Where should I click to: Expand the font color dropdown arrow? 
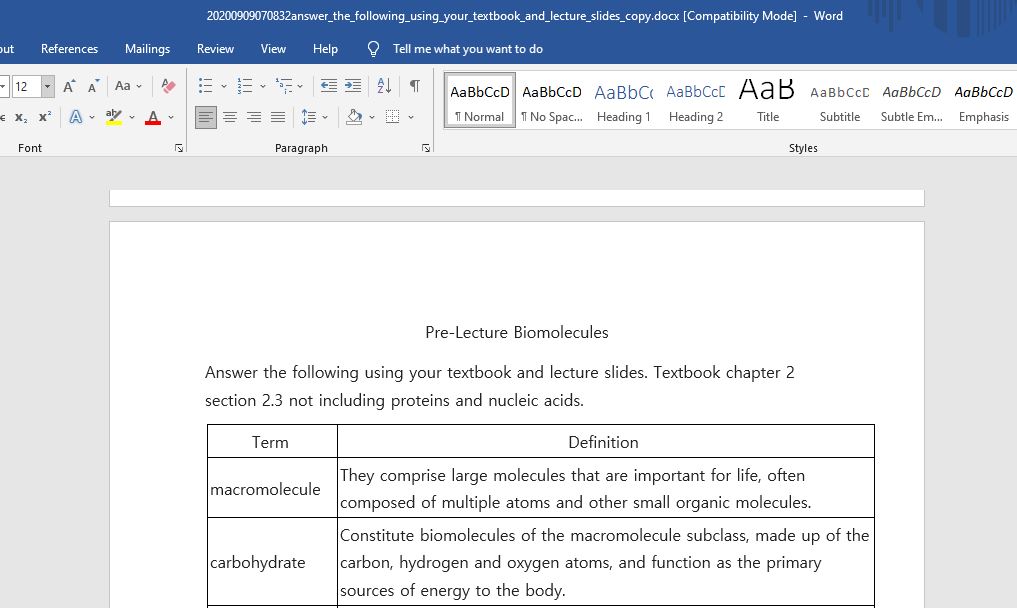pos(171,118)
